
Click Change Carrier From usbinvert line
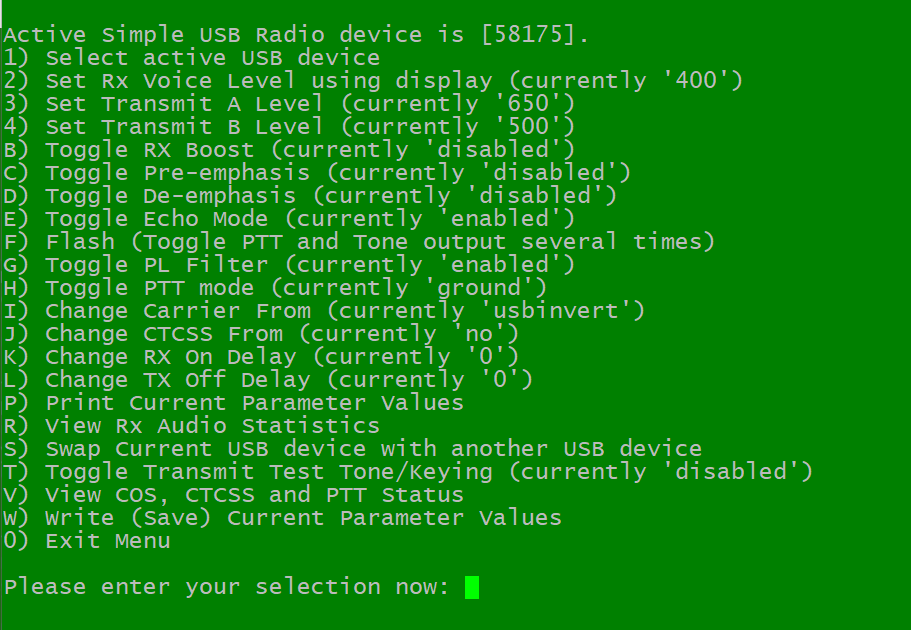[324, 311]
